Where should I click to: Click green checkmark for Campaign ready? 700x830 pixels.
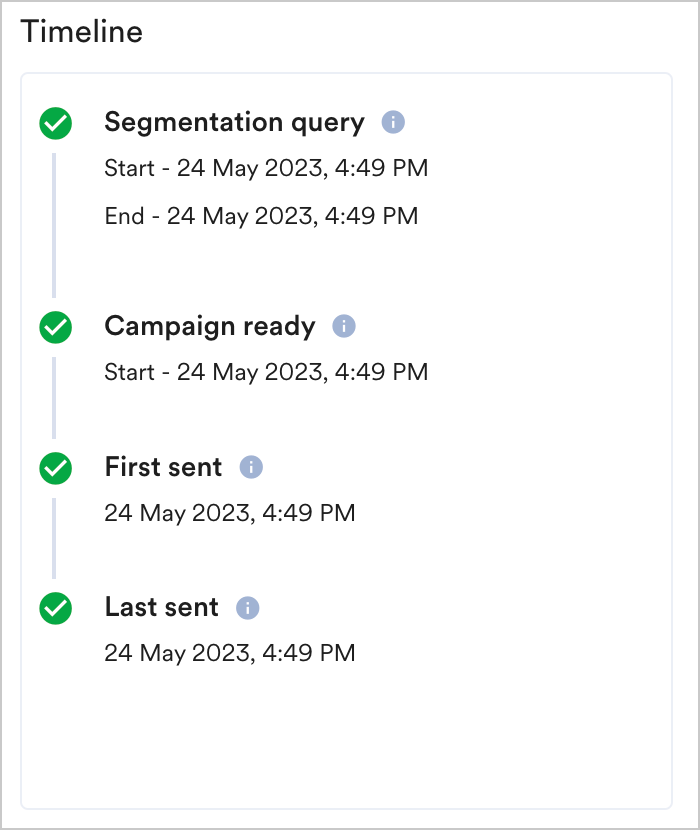[x=55, y=327]
